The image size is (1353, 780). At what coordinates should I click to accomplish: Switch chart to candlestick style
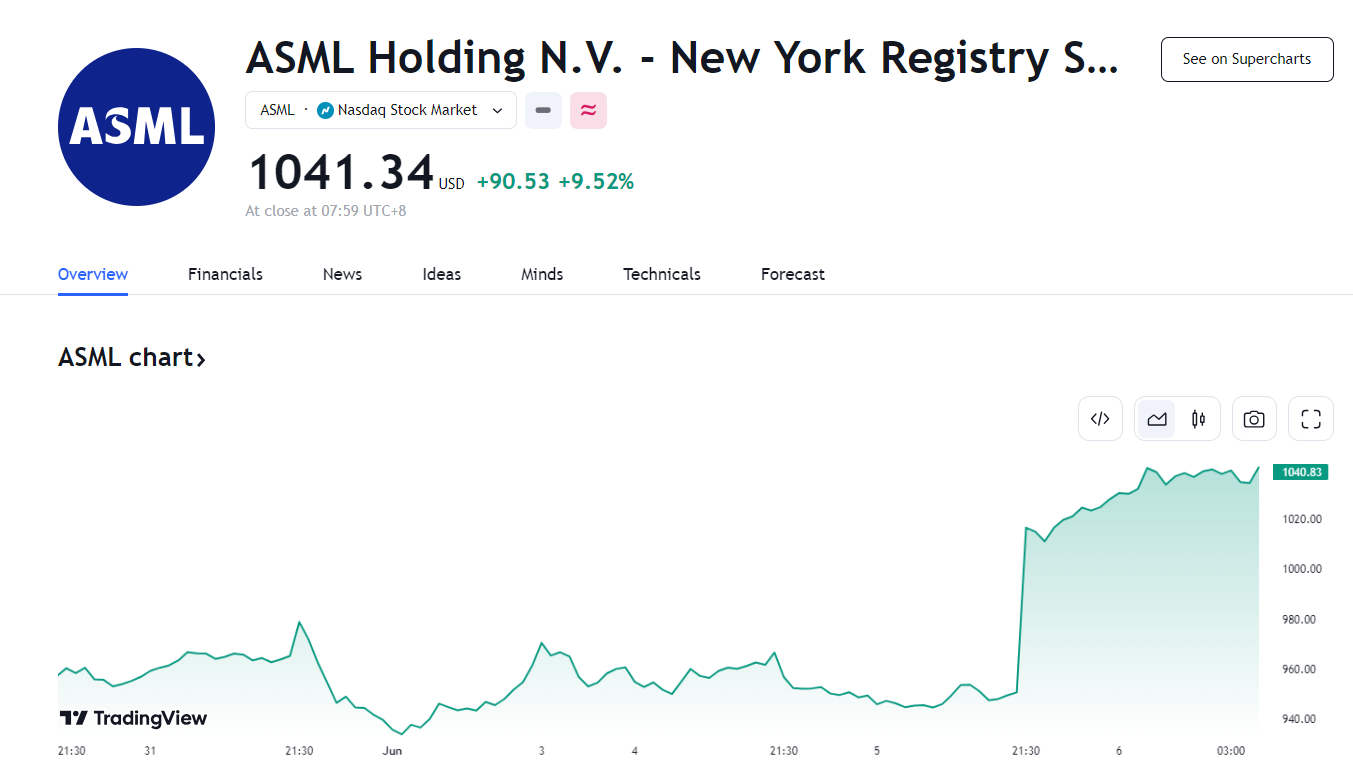[x=1198, y=419]
